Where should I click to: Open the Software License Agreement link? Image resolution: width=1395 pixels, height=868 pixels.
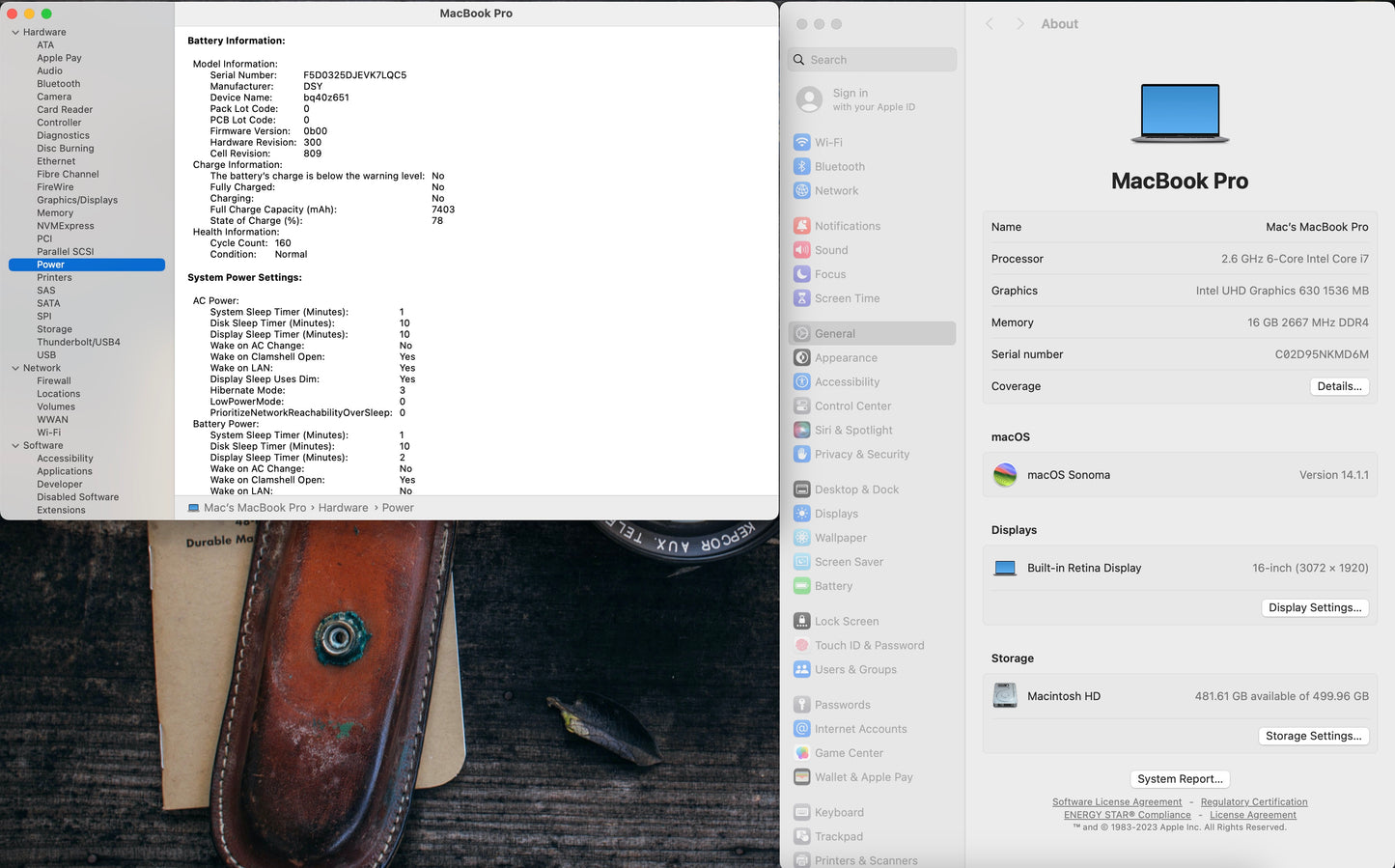pos(1116,802)
